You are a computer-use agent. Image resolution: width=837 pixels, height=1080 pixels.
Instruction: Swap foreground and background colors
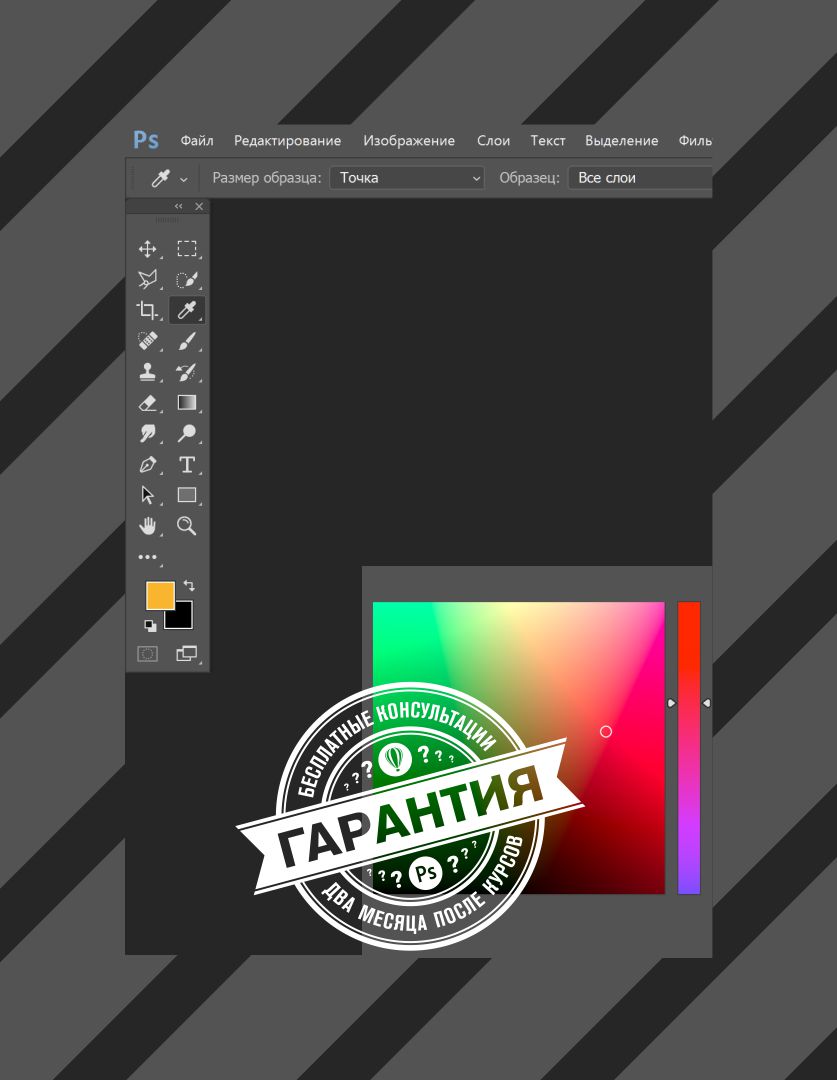click(189, 586)
